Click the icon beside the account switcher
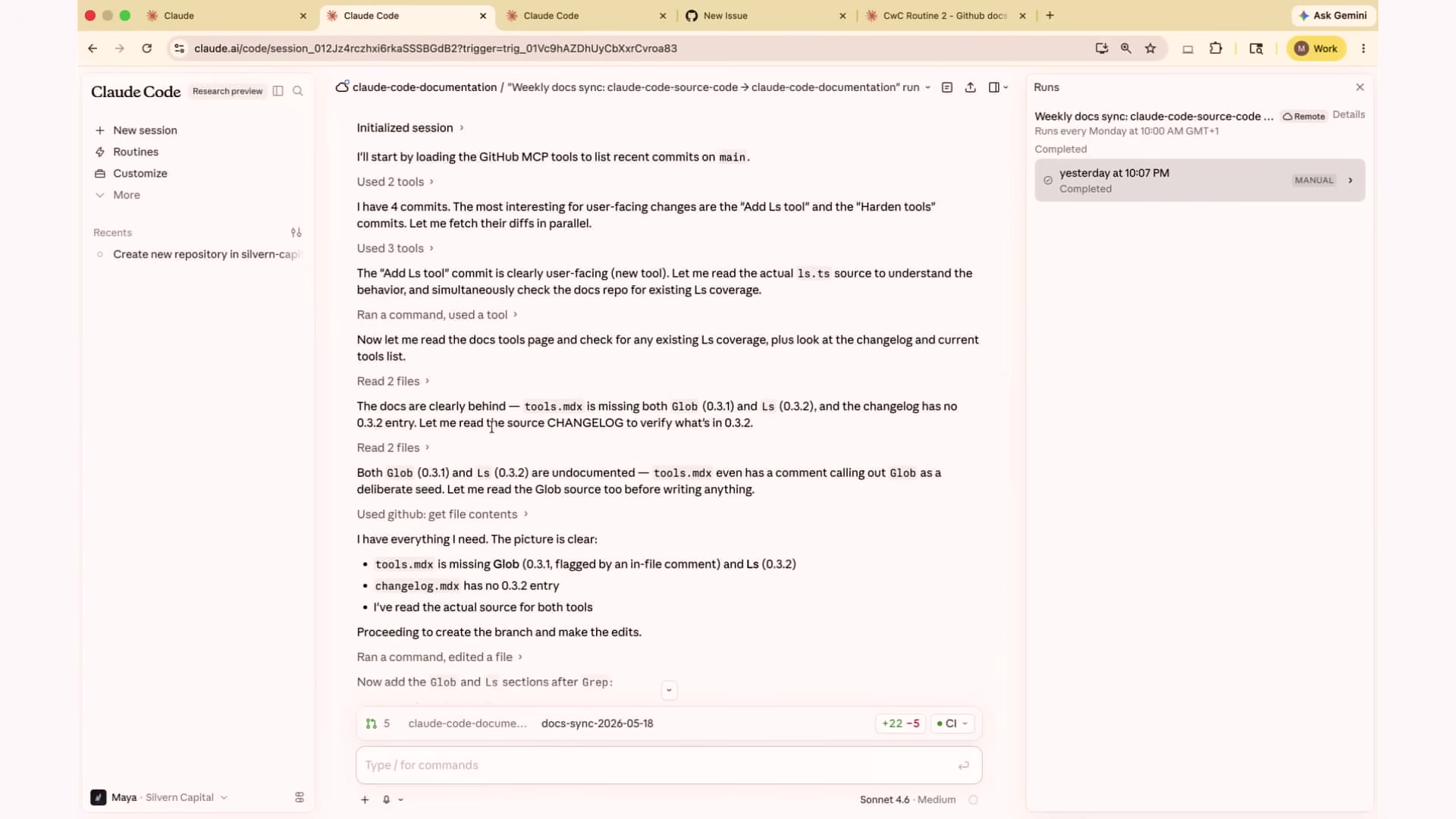1456x819 pixels. tap(300, 798)
